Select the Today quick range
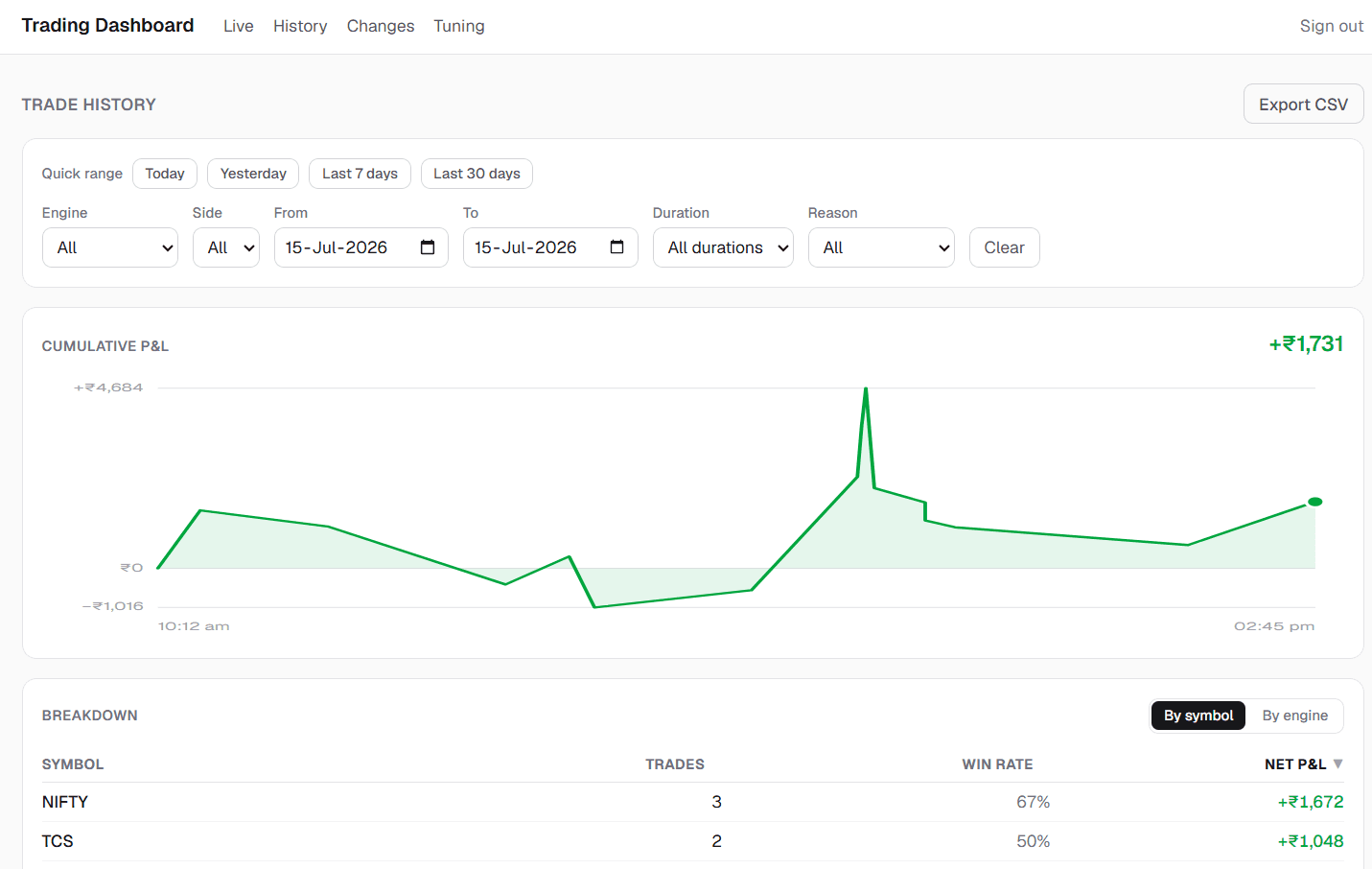This screenshot has width=1372, height=869. [165, 174]
